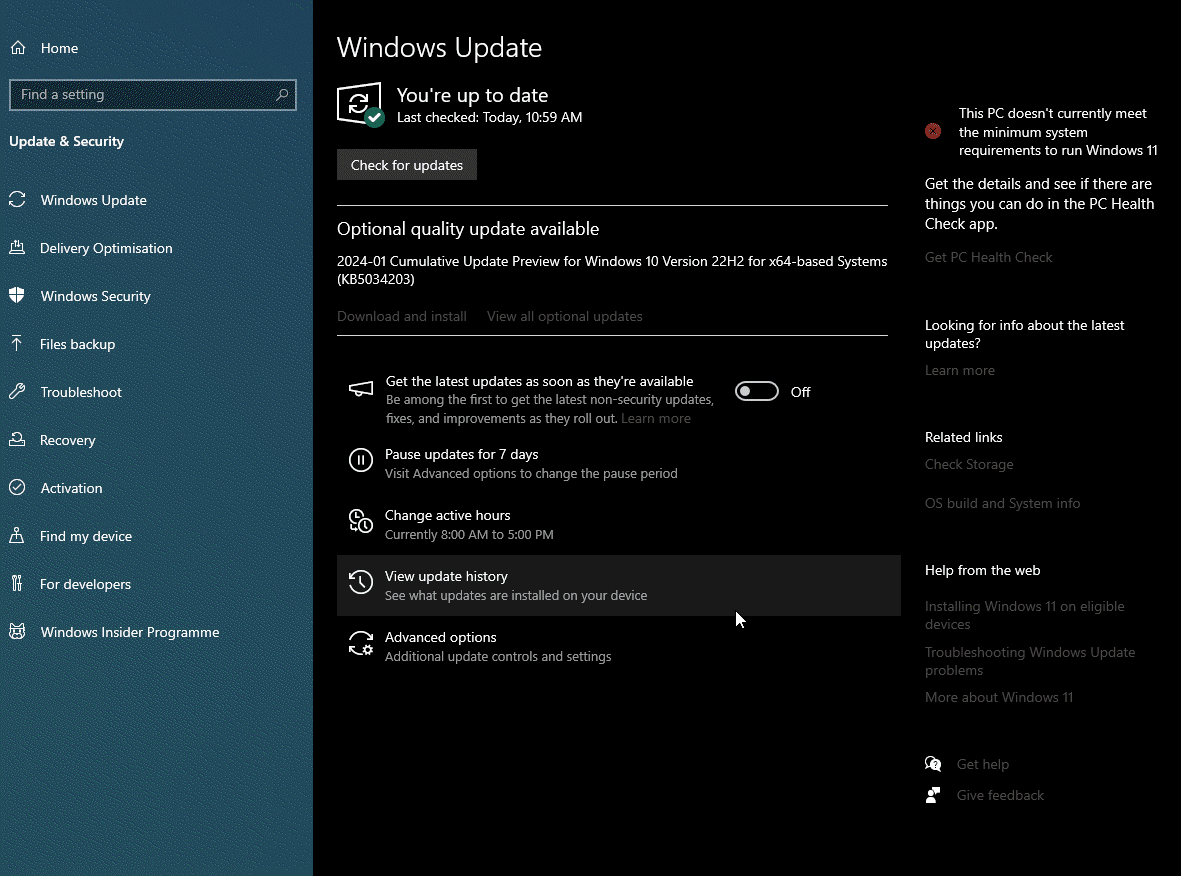This screenshot has height=876, width=1181.
Task: Click the clock icon for active hours
Action: [x=361, y=520]
